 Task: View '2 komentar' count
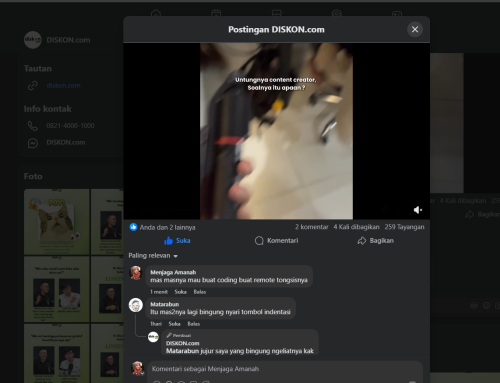pos(311,227)
